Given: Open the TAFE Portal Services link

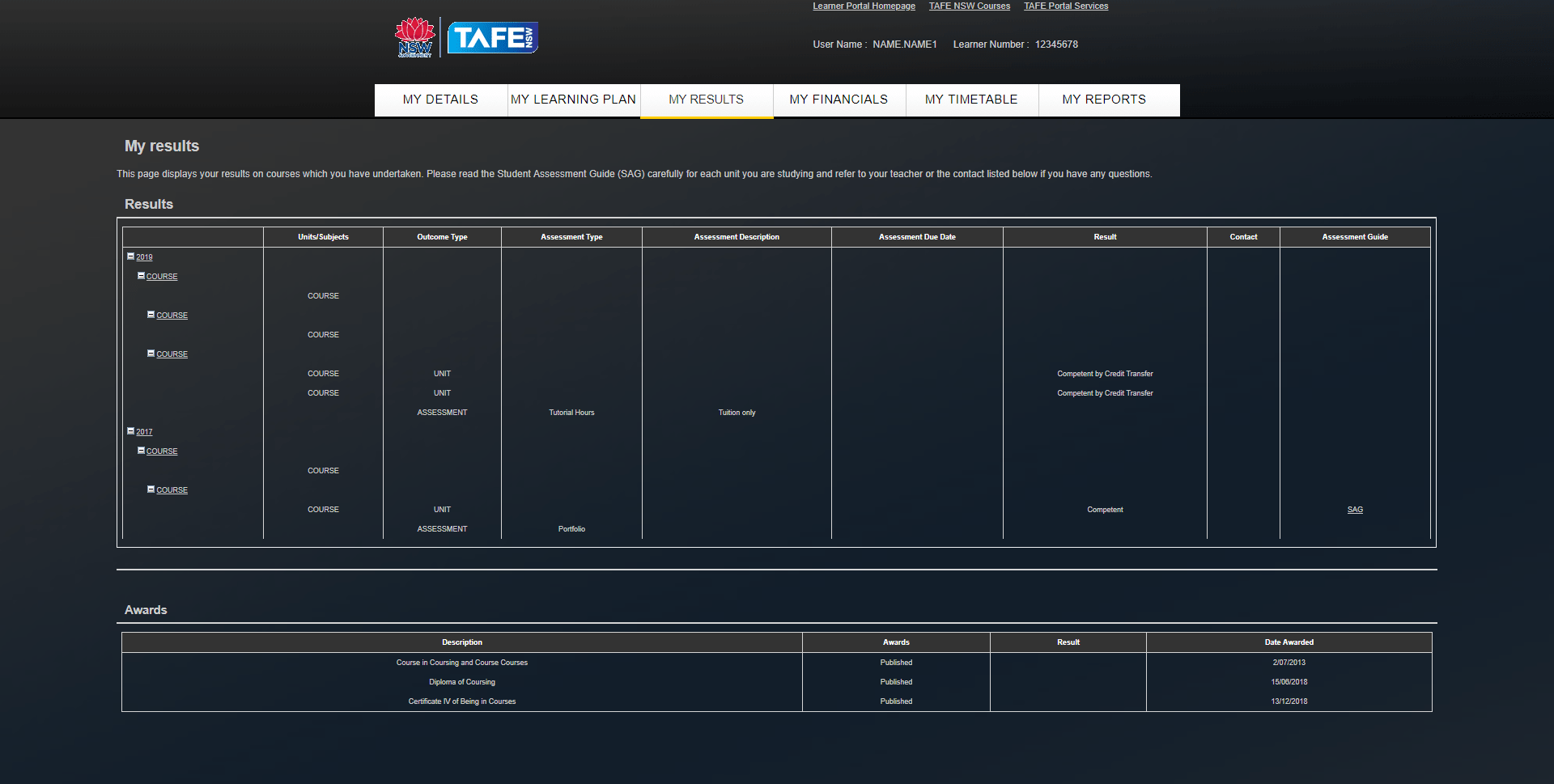Looking at the screenshot, I should tap(1065, 6).
